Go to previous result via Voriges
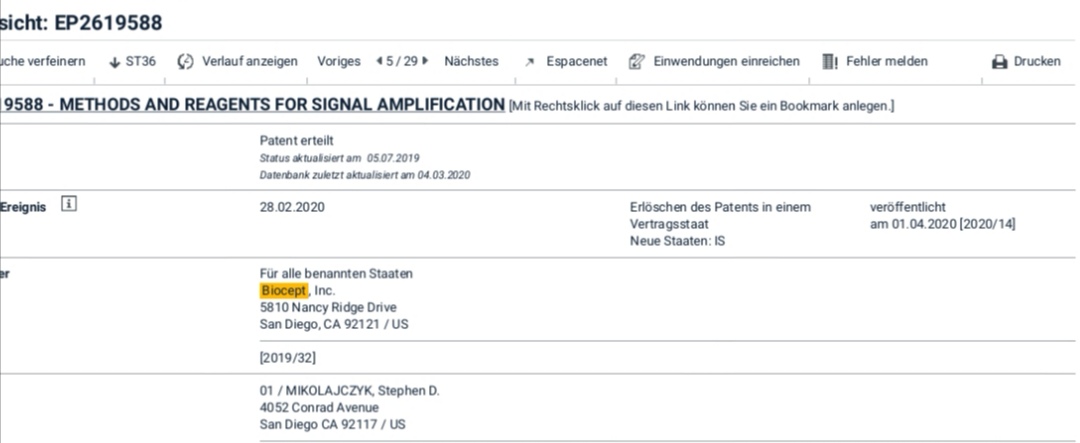 pos(339,62)
